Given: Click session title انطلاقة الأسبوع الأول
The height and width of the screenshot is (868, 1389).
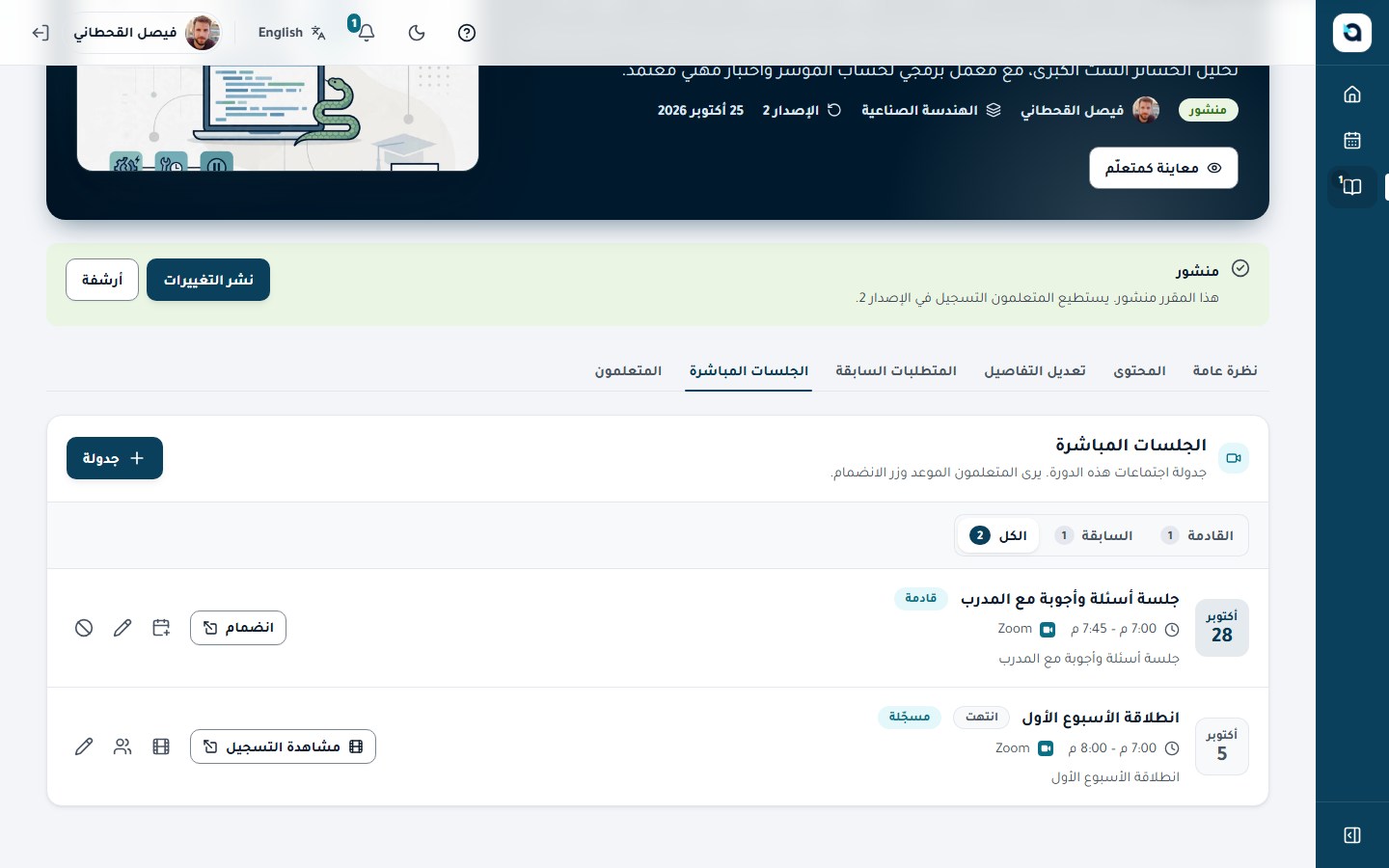Looking at the screenshot, I should click(x=1101, y=718).
